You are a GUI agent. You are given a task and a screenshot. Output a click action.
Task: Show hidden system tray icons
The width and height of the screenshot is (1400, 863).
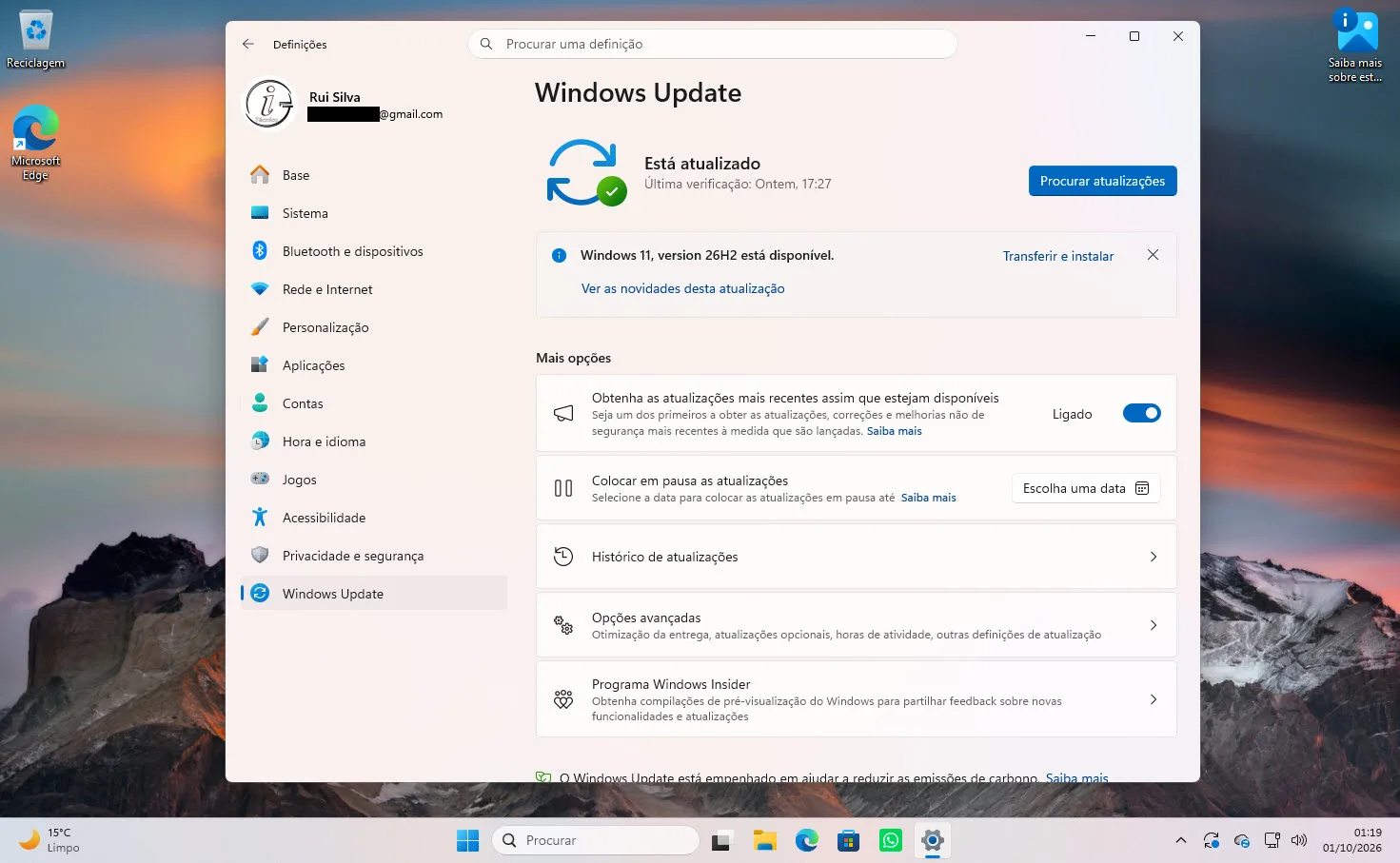[1181, 840]
